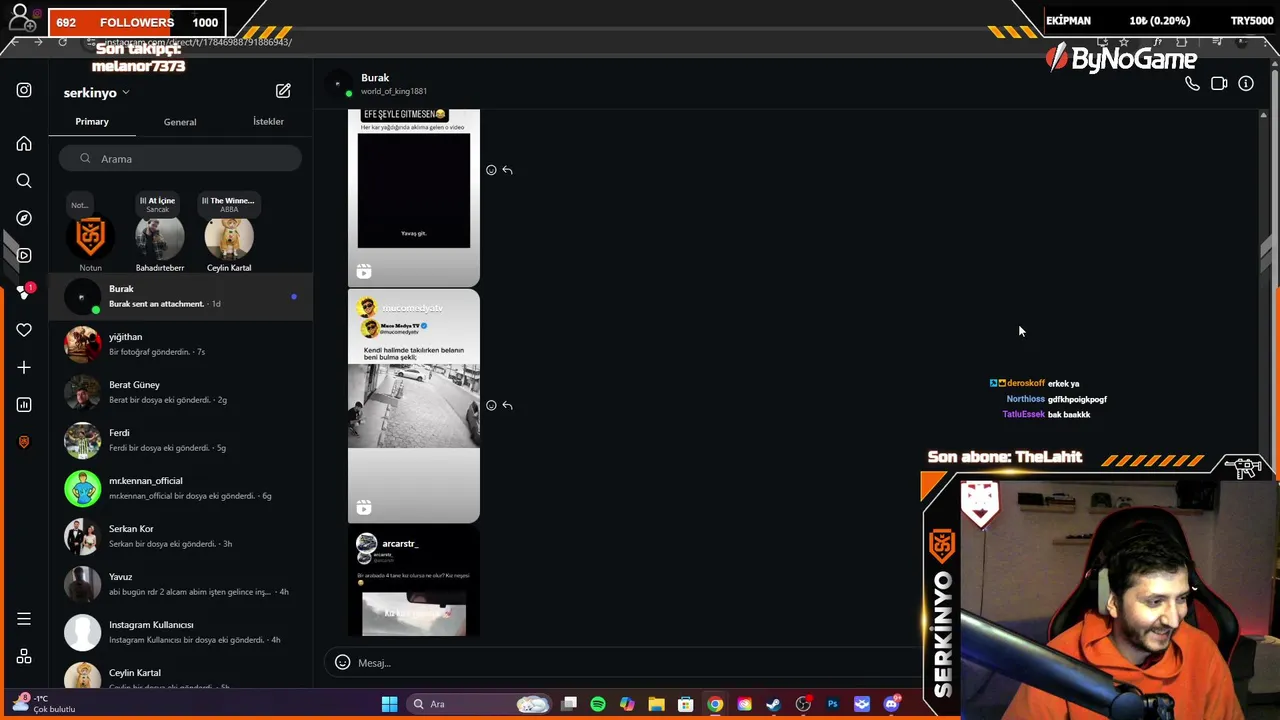Open File Explorer from the taskbar
1280x720 pixels.
(656, 704)
